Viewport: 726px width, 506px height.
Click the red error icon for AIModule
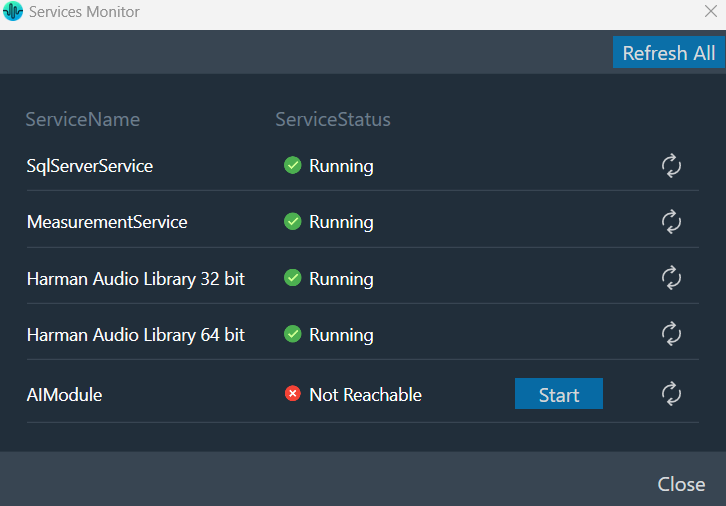click(x=293, y=394)
